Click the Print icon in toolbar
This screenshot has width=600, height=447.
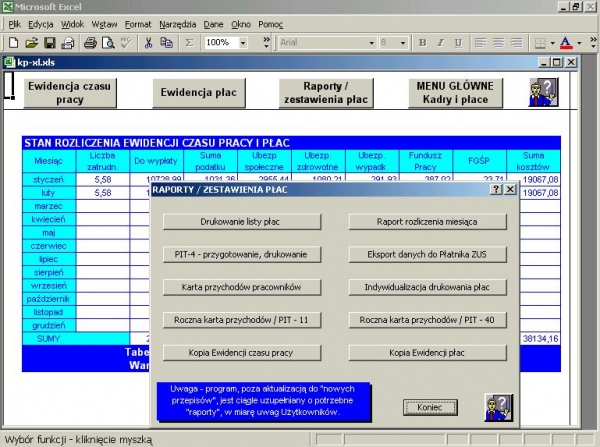90,43
